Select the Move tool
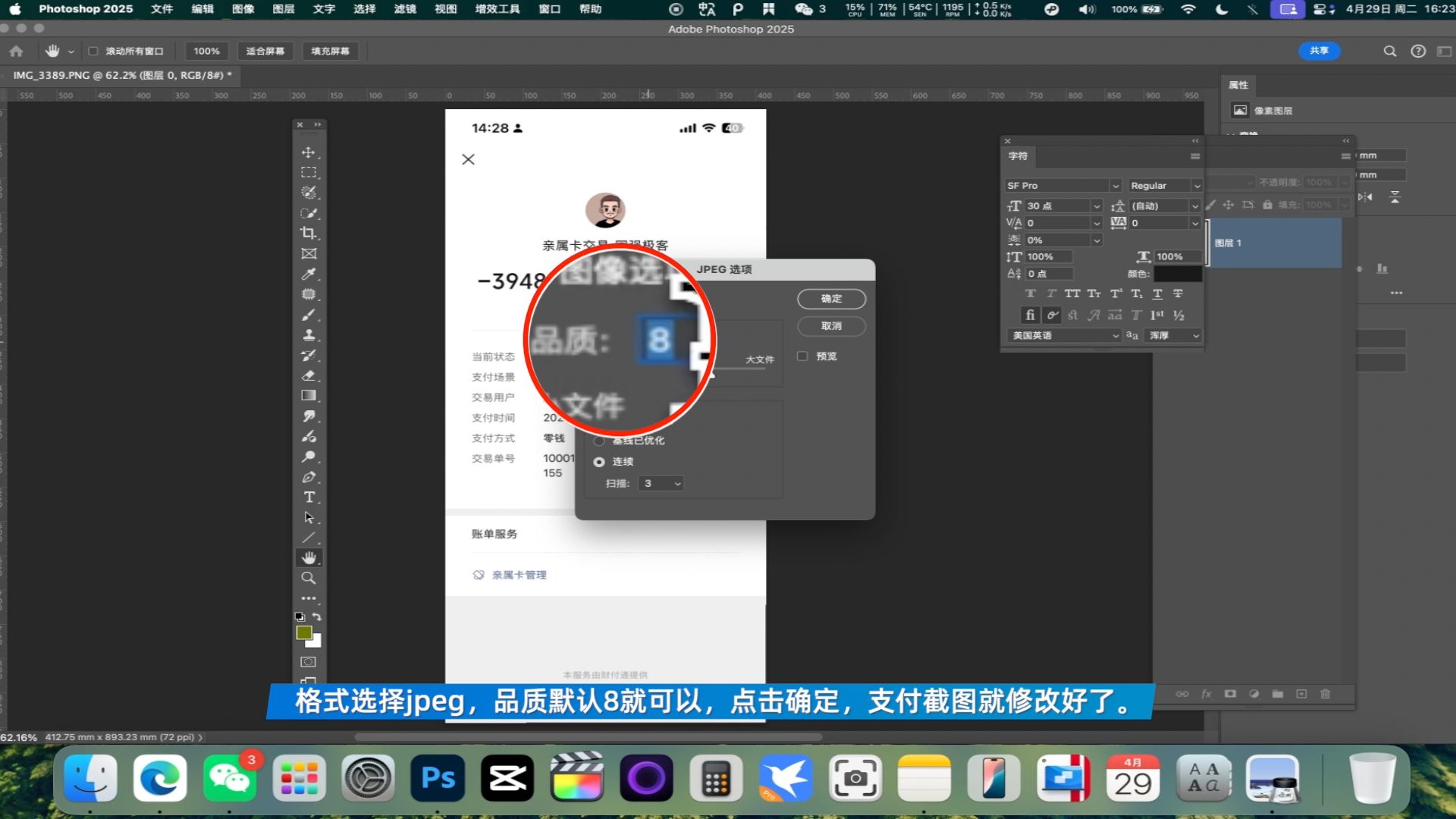 pyautogui.click(x=309, y=152)
